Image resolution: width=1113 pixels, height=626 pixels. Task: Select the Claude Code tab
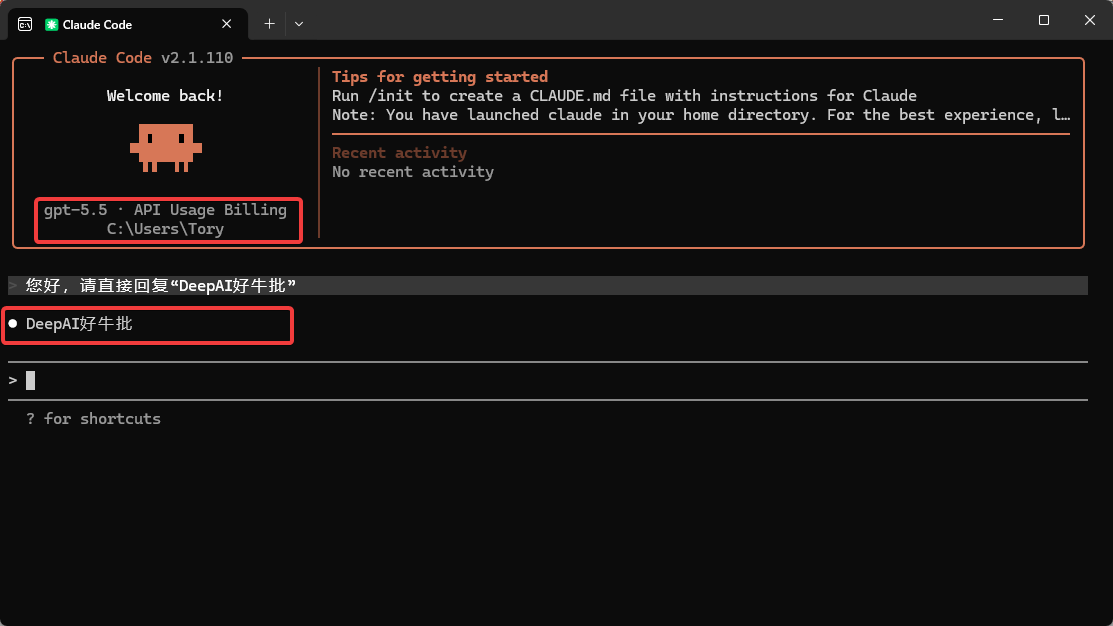click(x=128, y=24)
